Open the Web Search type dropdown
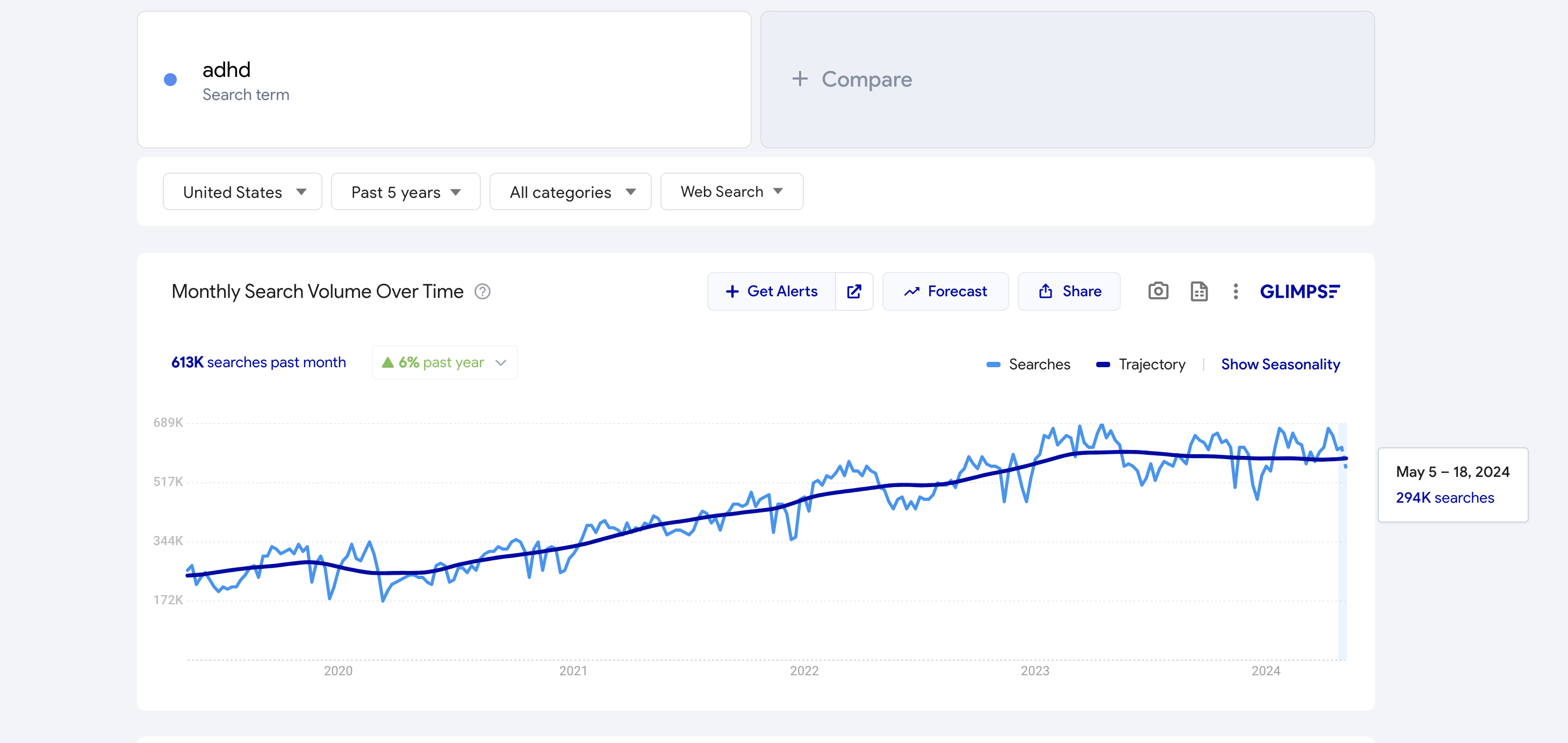Image resolution: width=1568 pixels, height=743 pixels. point(731,191)
